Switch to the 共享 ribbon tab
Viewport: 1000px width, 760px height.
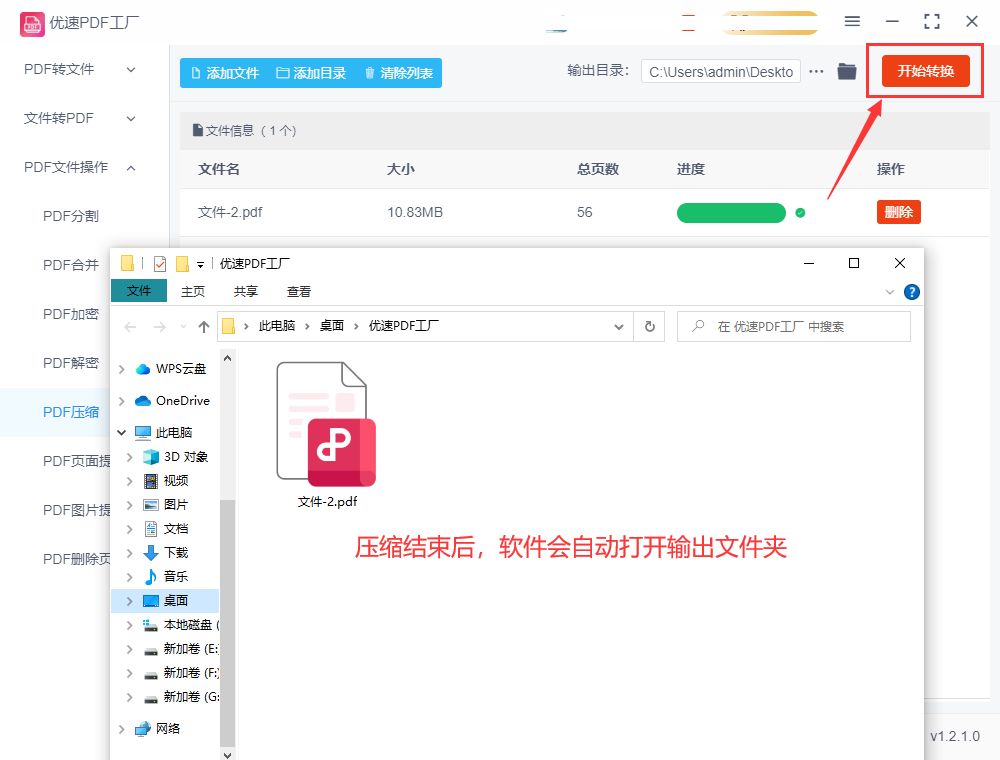246,291
